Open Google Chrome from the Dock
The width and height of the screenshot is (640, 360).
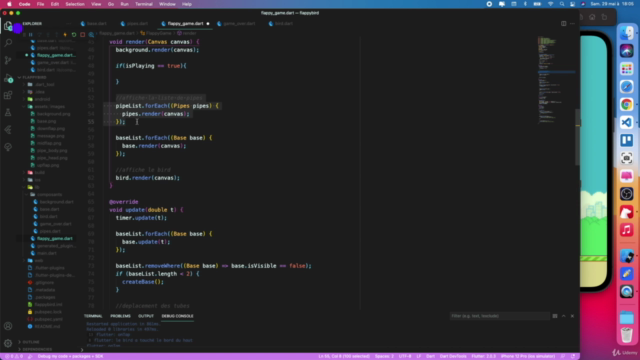tap(627, 104)
